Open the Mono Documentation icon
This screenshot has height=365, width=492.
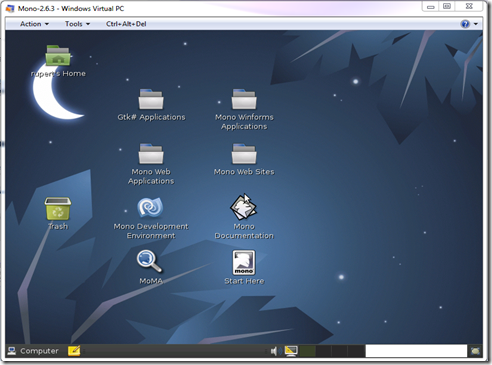tap(244, 208)
